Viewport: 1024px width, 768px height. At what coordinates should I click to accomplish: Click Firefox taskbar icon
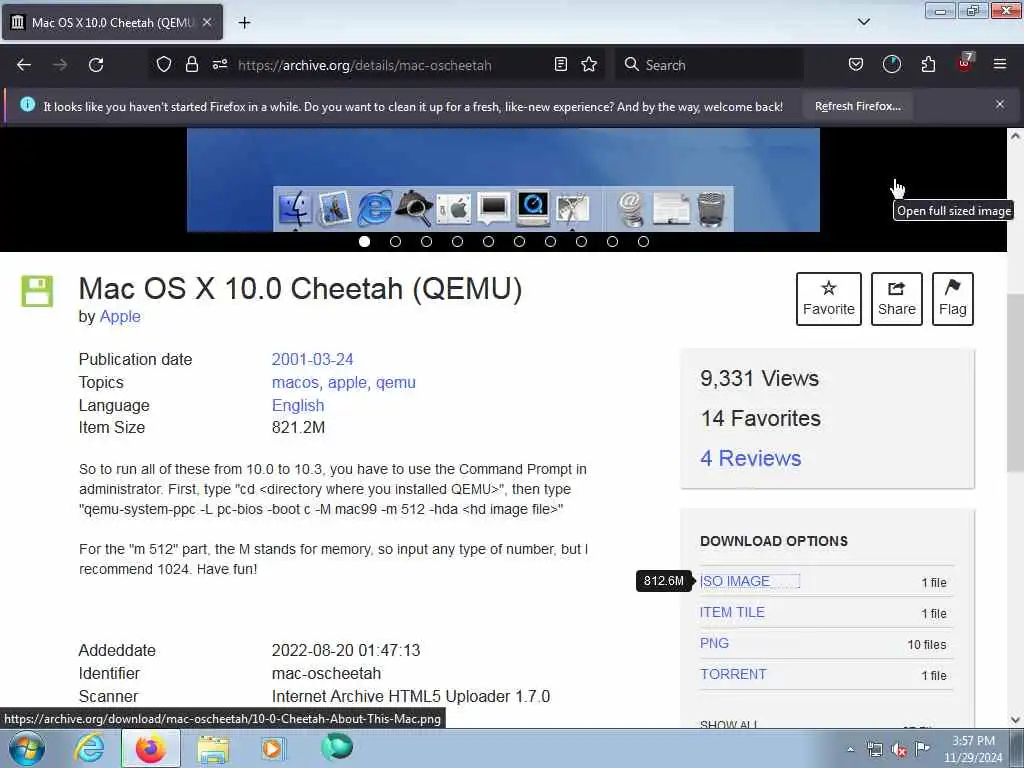(150, 748)
